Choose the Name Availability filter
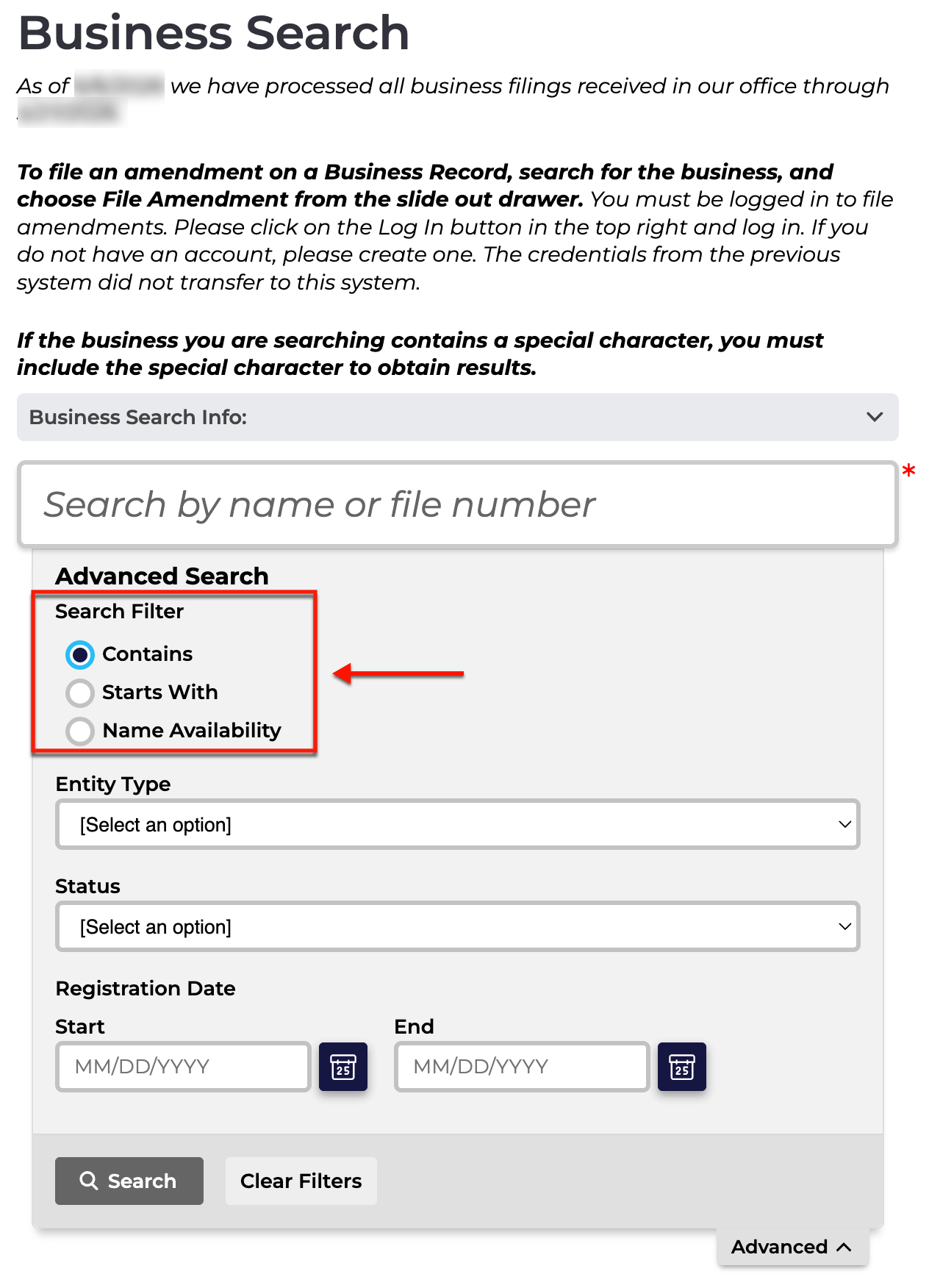The width and height of the screenshot is (929, 1288). 80,731
